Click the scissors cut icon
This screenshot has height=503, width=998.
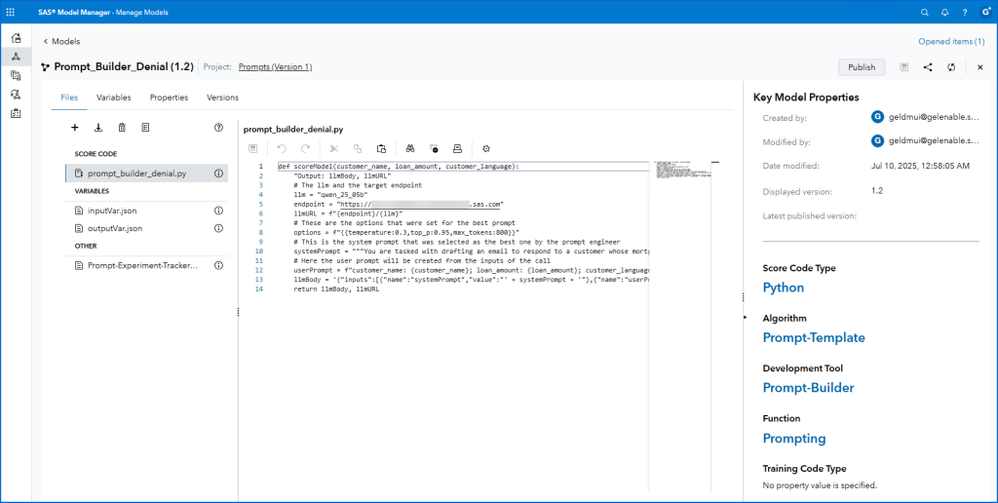(x=334, y=148)
